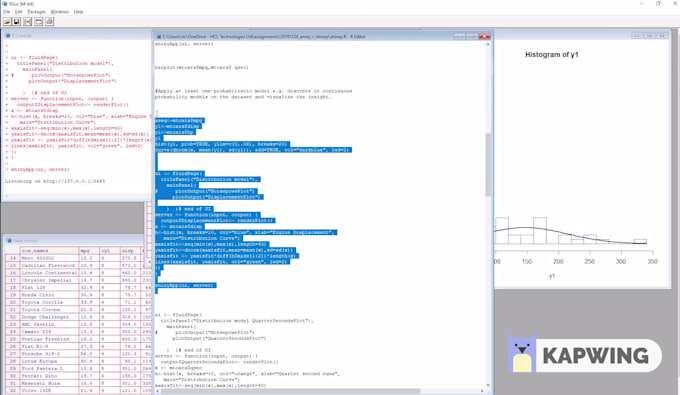Click the Data editor title bar
This screenshot has width=680, height=395.
click(75, 240)
